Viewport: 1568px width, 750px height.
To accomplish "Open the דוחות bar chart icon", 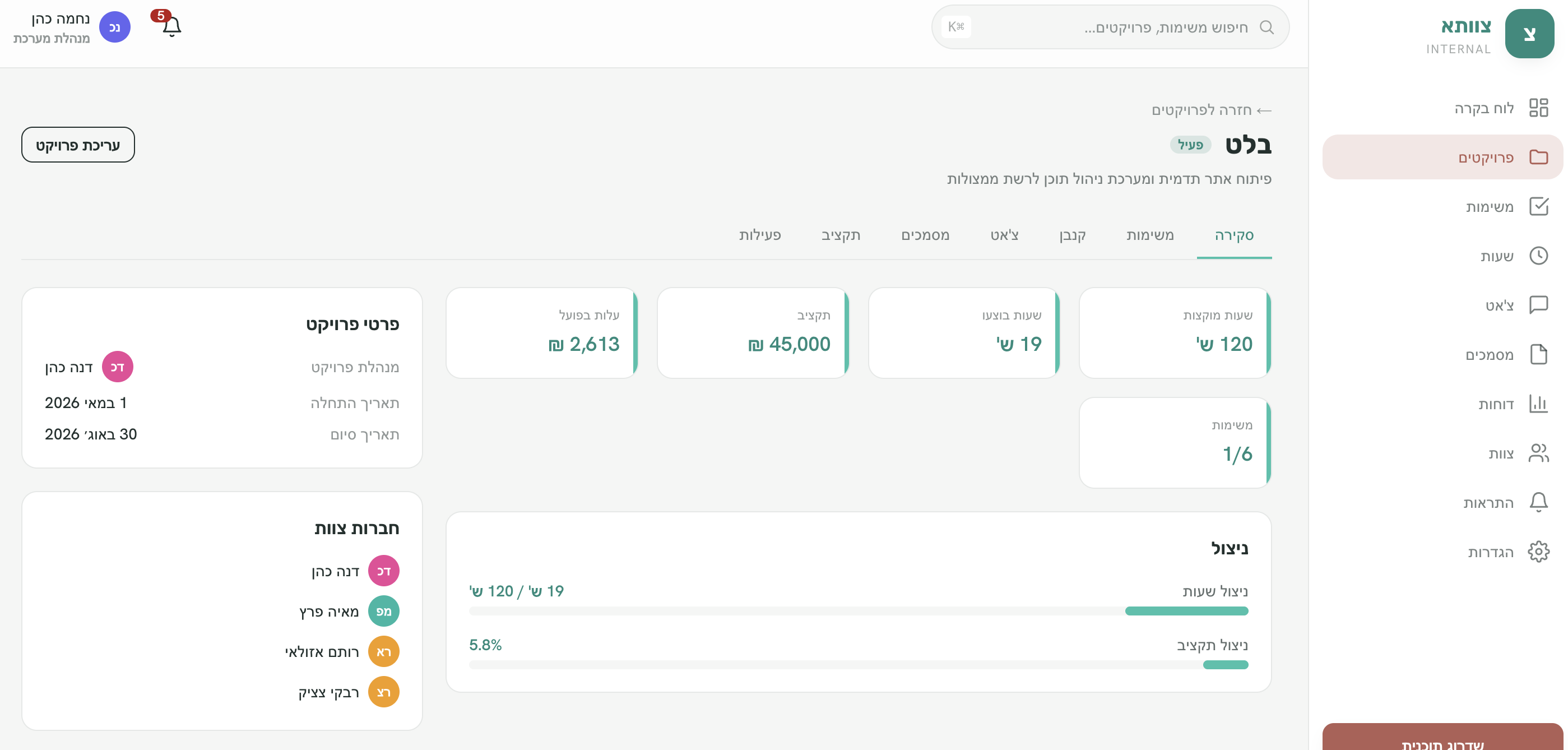I will pyautogui.click(x=1538, y=404).
